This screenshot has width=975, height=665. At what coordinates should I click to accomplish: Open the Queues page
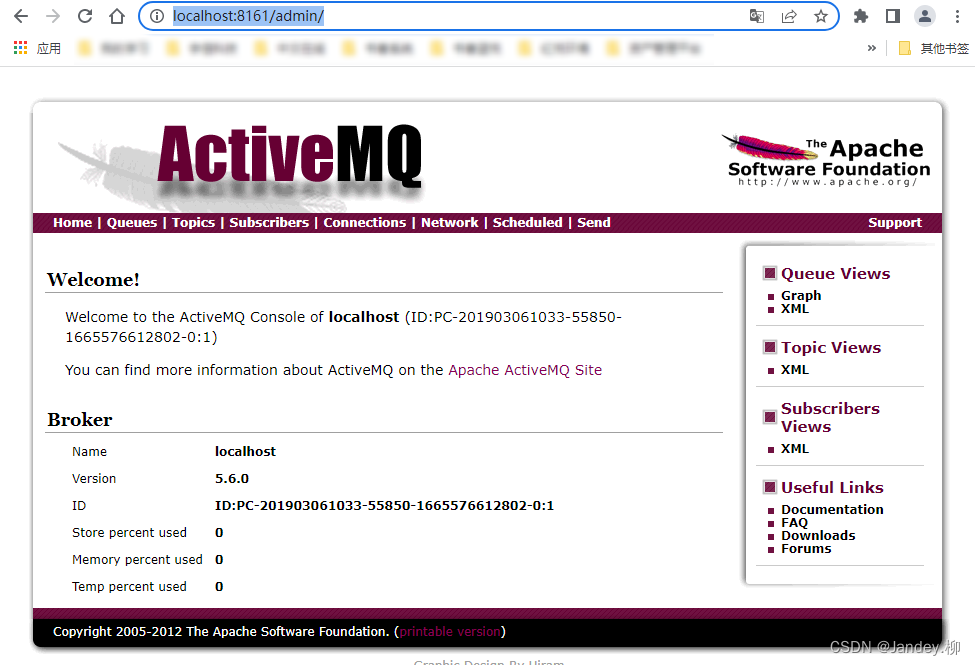(132, 223)
